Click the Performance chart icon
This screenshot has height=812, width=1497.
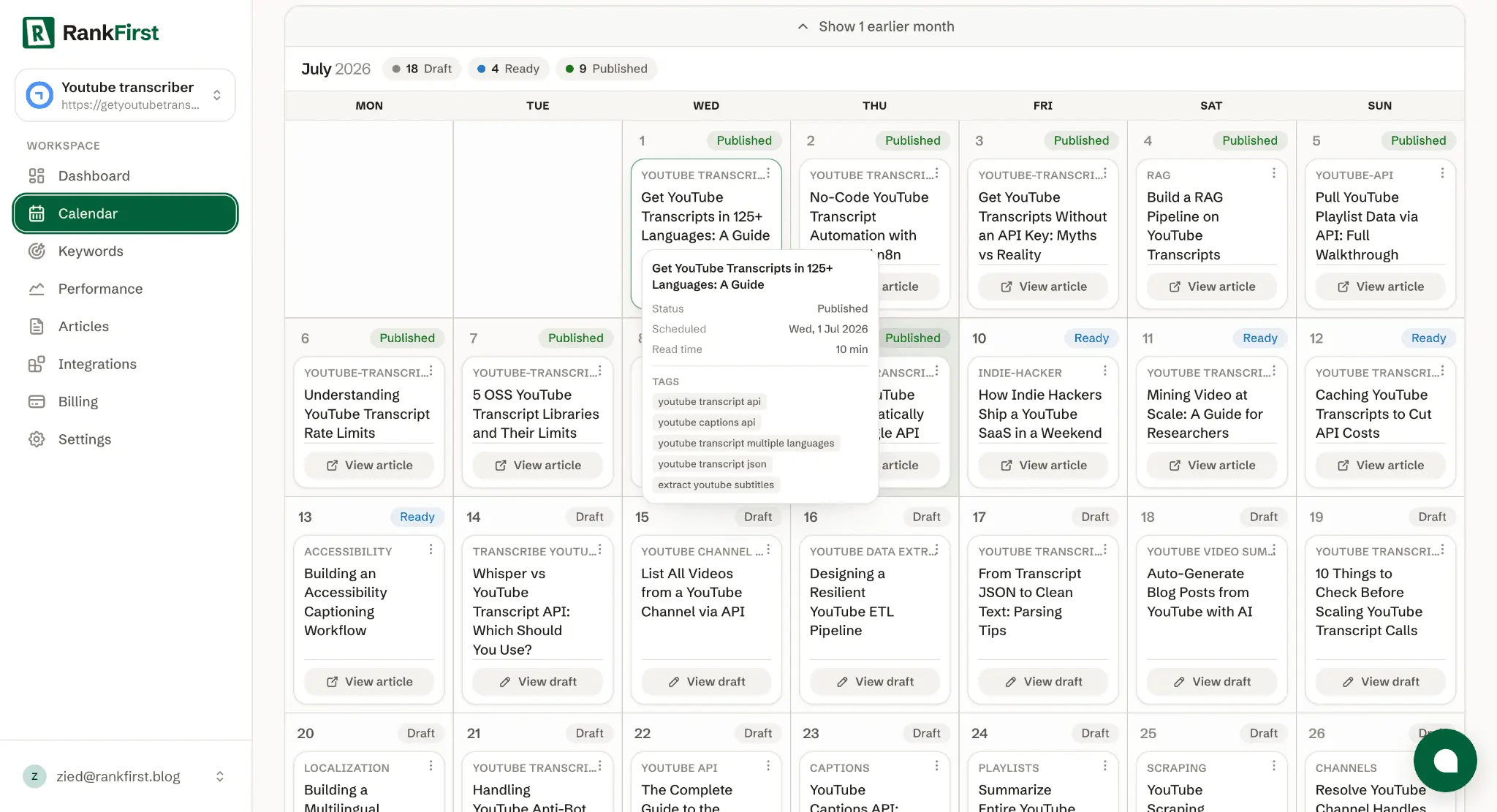[x=37, y=289]
